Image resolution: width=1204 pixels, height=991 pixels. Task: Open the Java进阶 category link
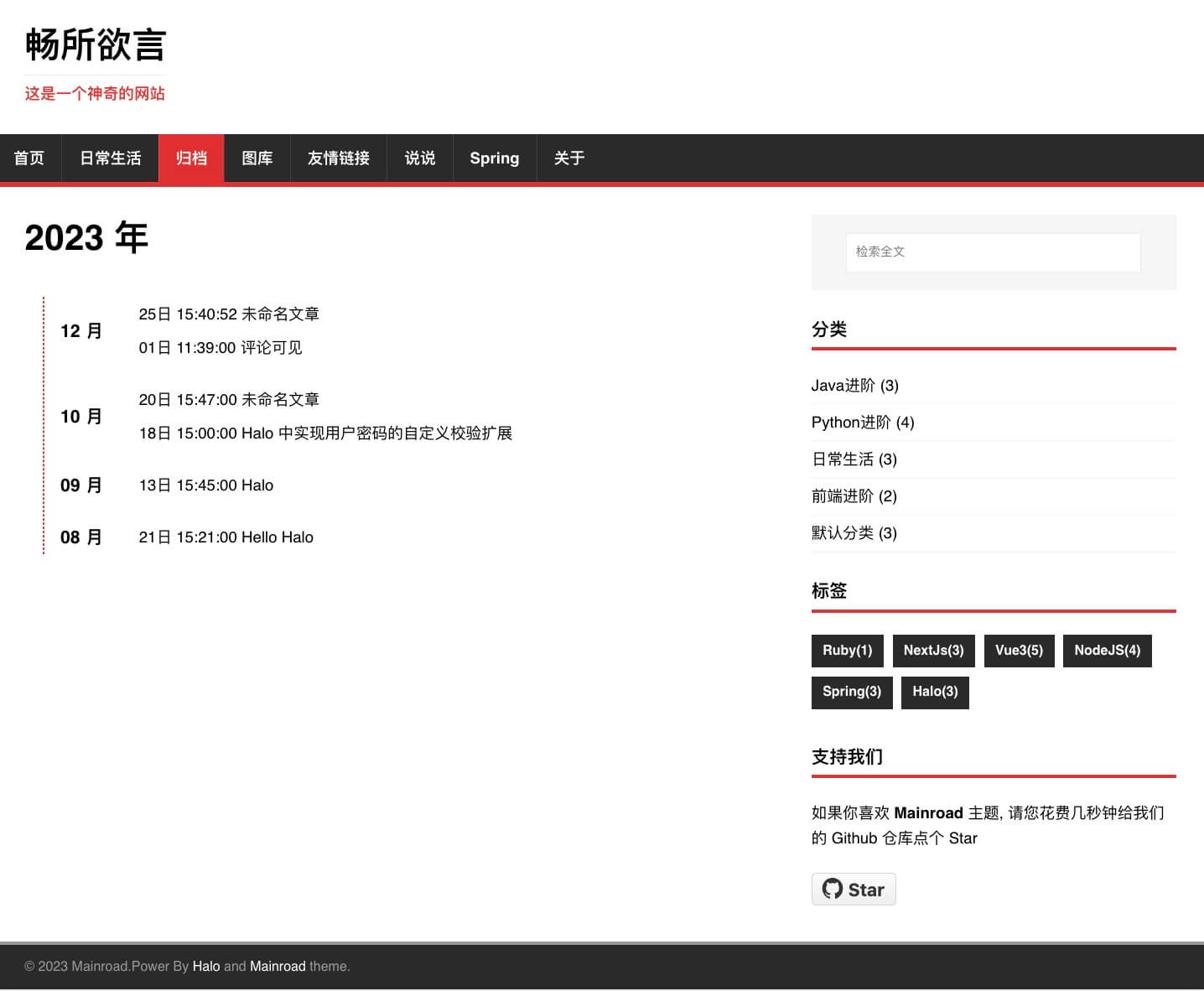843,386
